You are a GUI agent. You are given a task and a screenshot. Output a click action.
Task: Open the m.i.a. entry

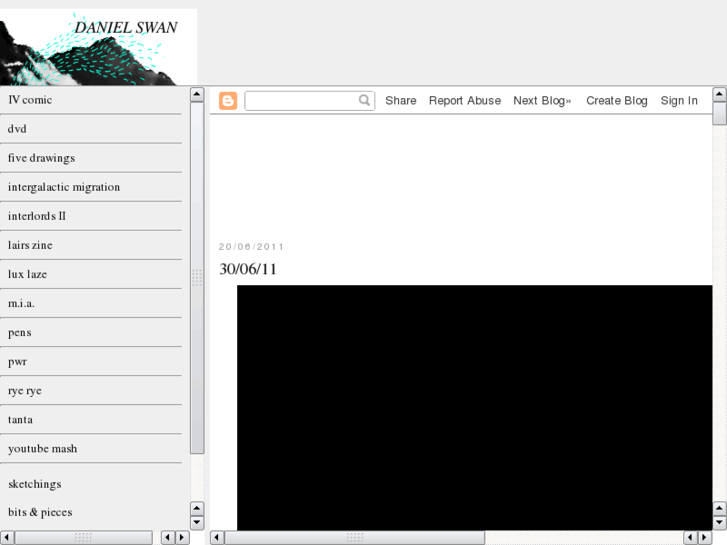click(x=21, y=303)
